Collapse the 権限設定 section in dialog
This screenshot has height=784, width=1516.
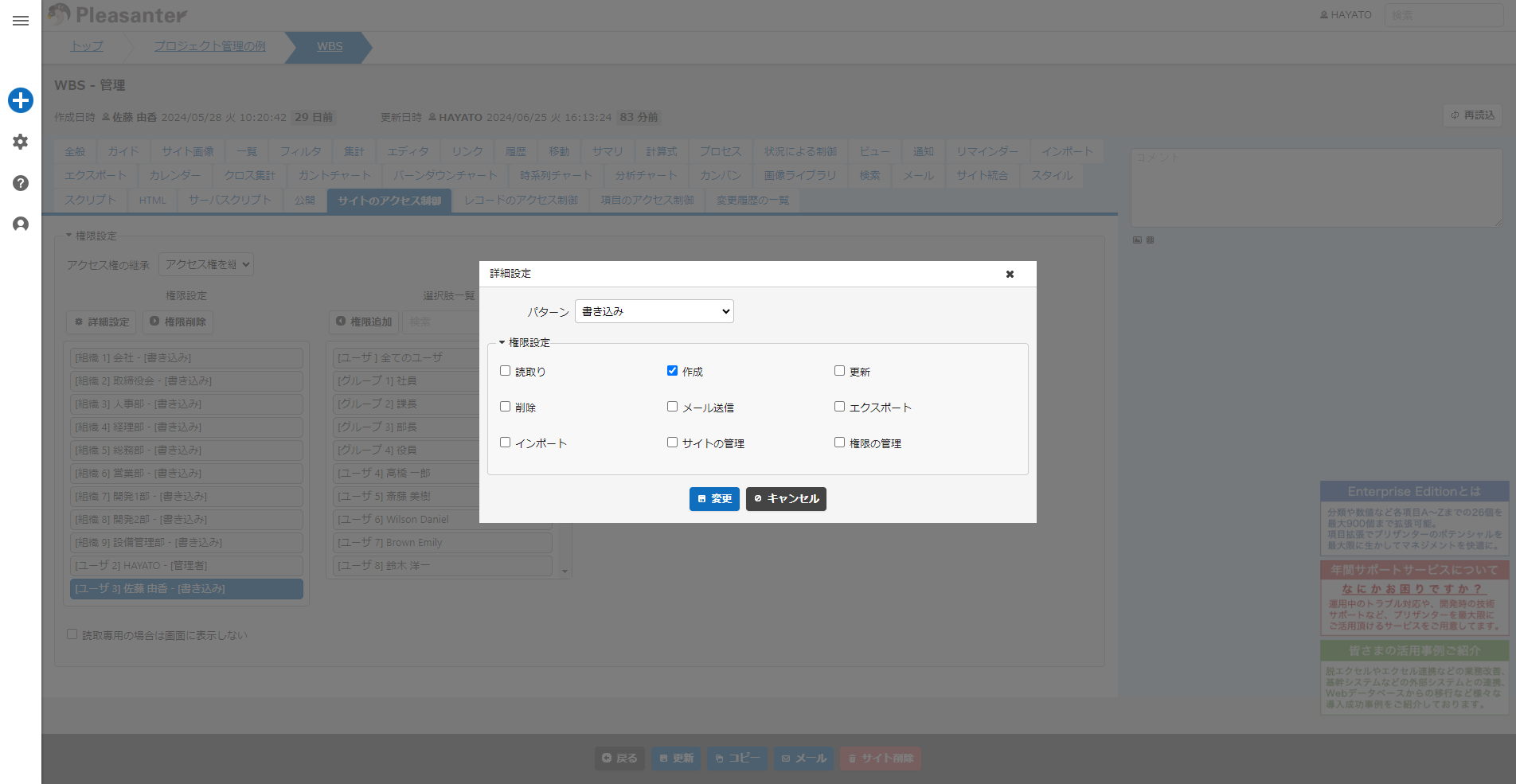pyautogui.click(x=525, y=342)
